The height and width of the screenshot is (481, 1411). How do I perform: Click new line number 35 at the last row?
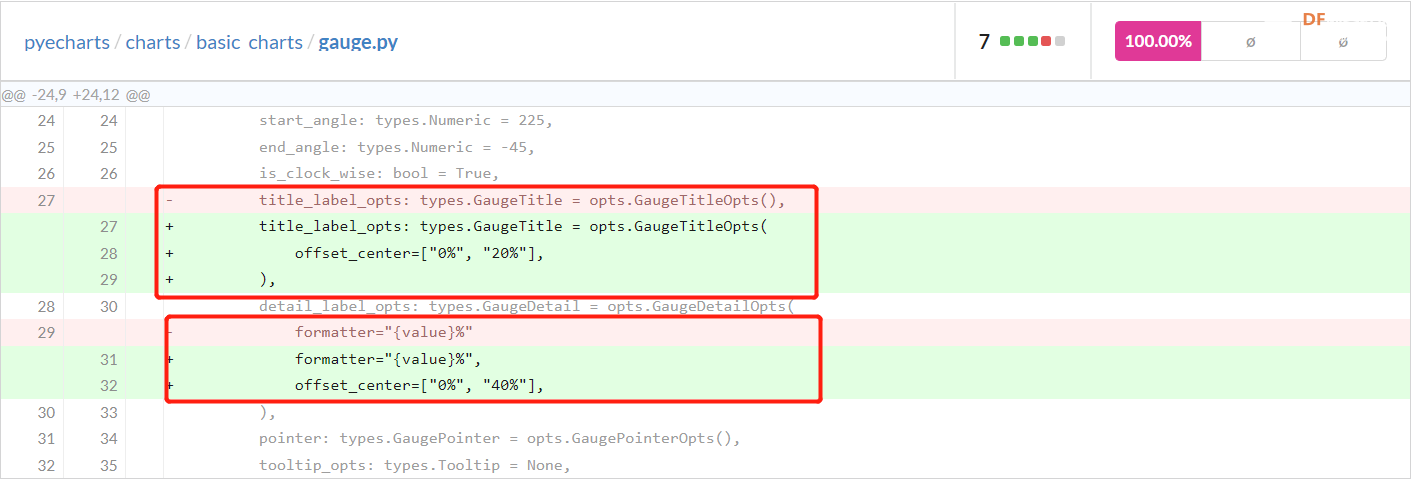pyautogui.click(x=108, y=465)
